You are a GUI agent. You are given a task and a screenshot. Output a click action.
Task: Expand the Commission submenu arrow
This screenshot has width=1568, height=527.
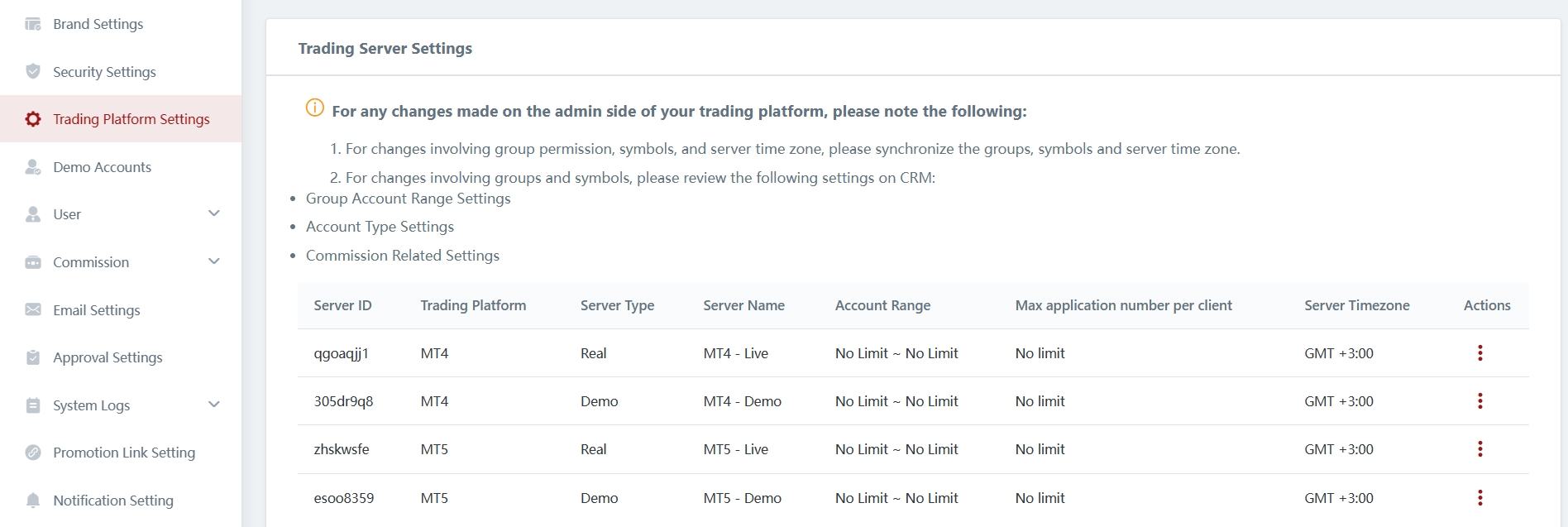pyautogui.click(x=214, y=261)
